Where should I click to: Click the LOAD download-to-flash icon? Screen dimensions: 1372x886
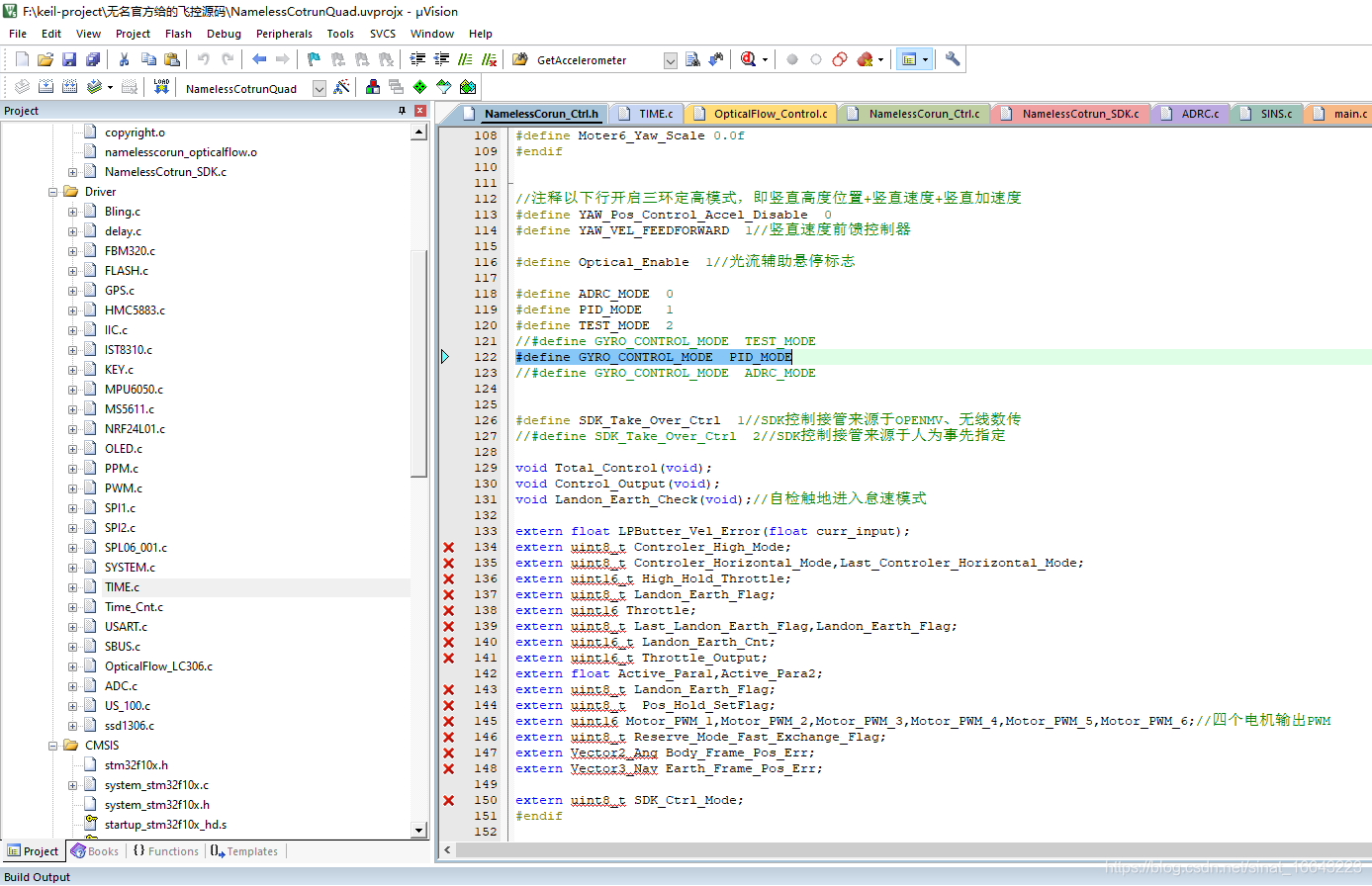161,87
